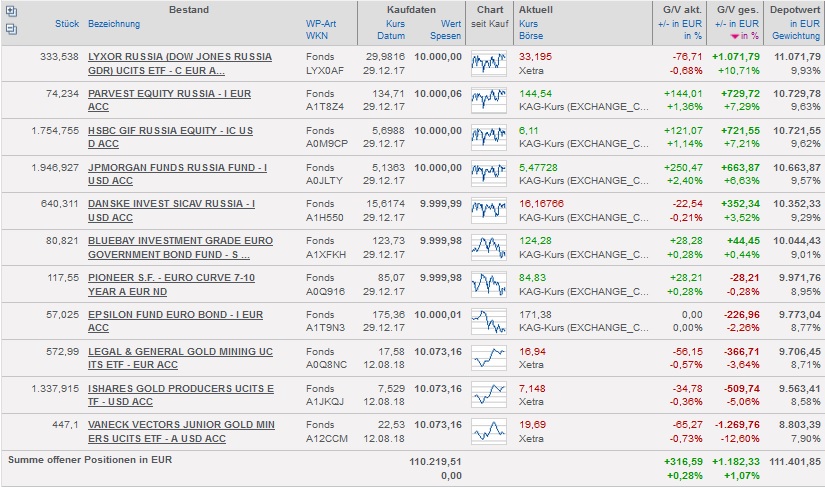This screenshot has height=487, width=825.
Task: Open ISHARES GOLD PRODUCERS UCITS link
Action: (x=181, y=395)
